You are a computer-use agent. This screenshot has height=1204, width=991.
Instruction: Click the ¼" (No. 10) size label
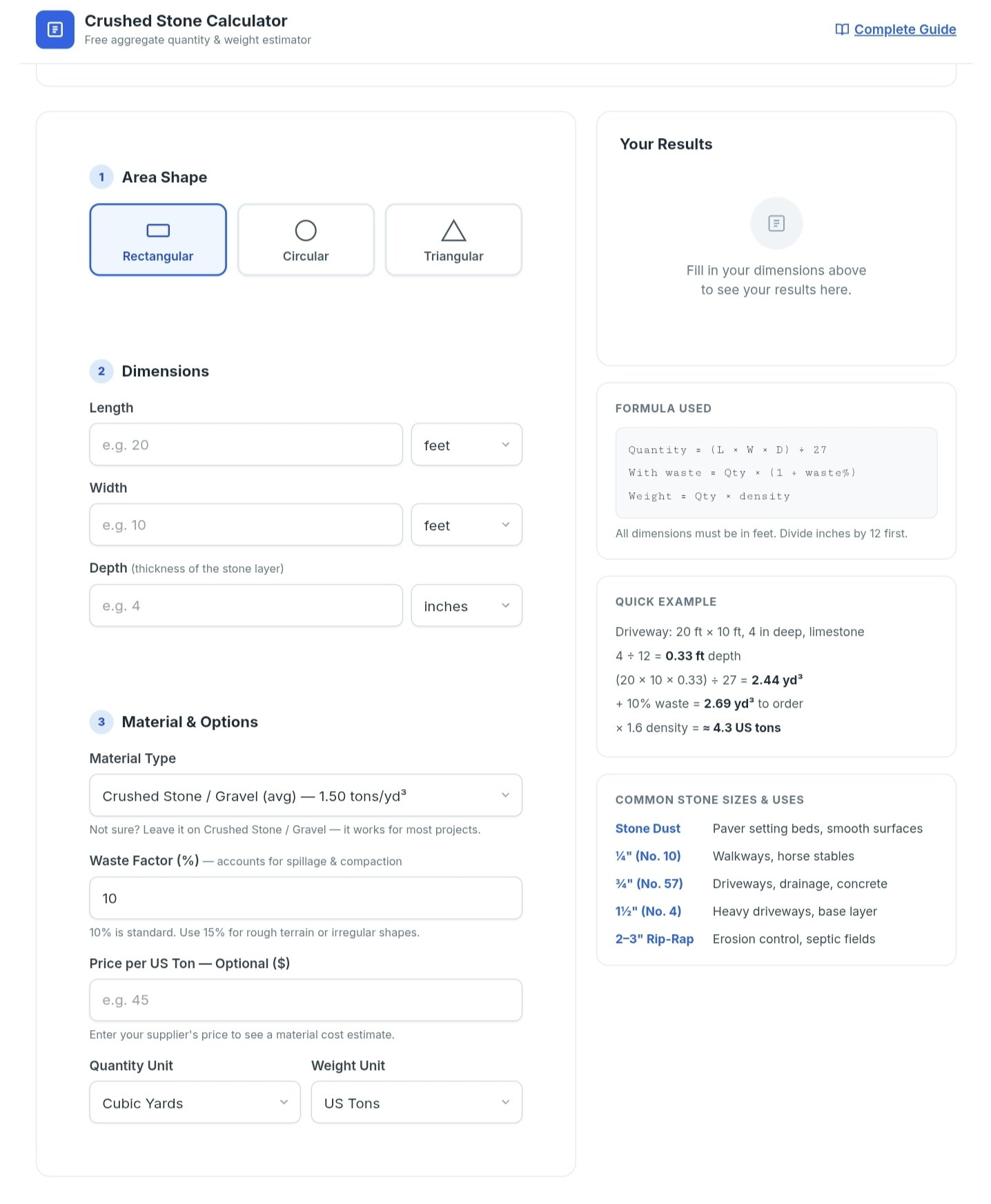(x=648, y=856)
